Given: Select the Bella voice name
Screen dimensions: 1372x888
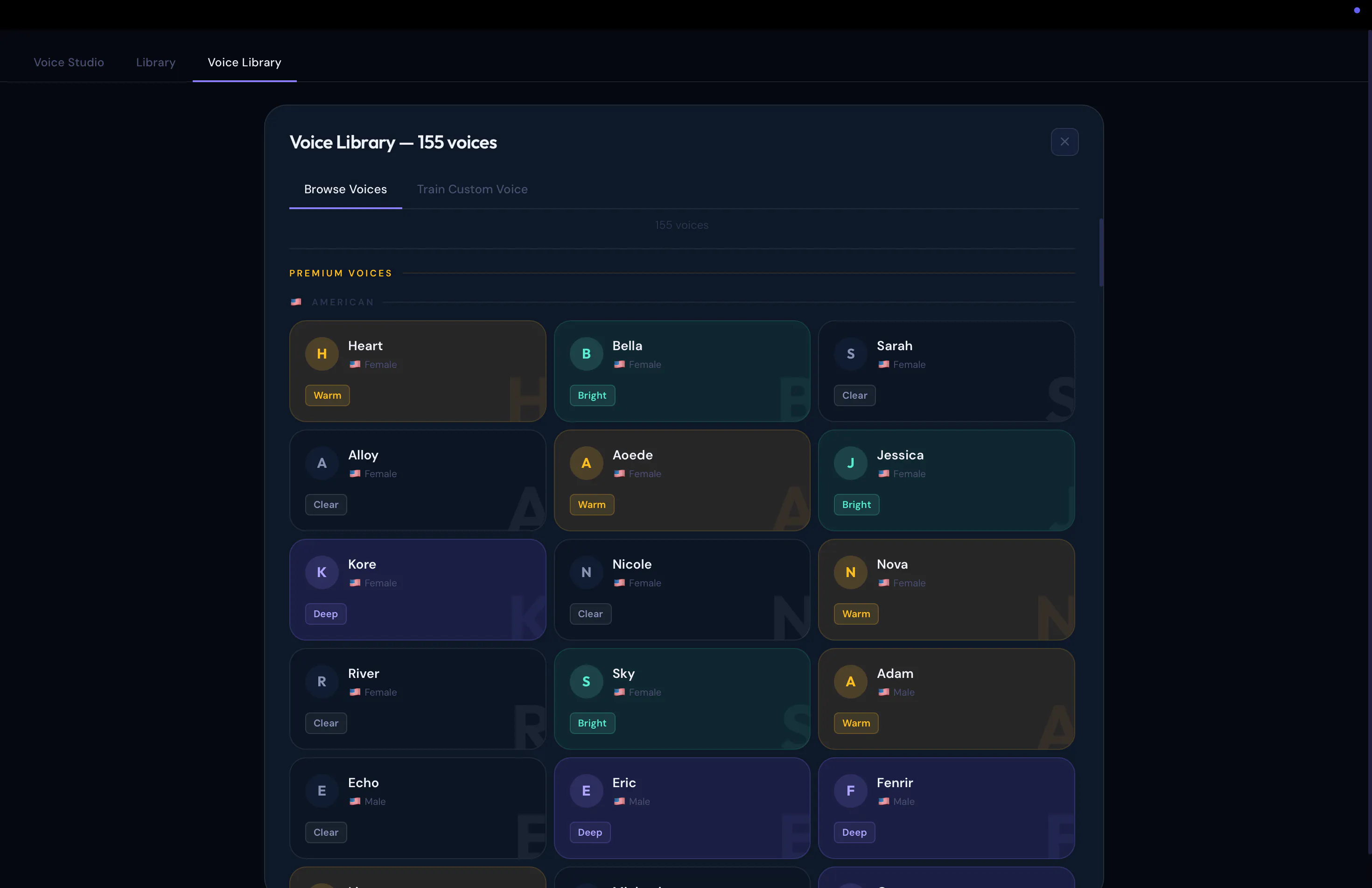Looking at the screenshot, I should [x=627, y=346].
